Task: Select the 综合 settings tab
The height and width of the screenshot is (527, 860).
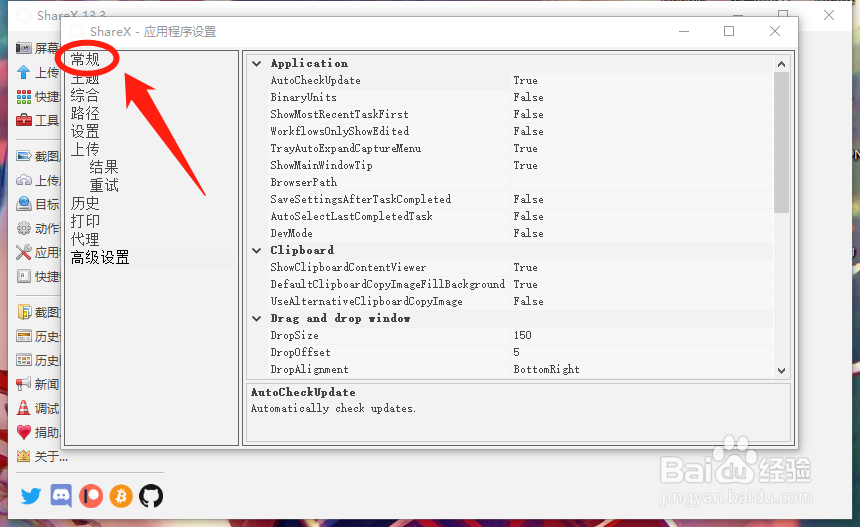Action: [85, 95]
